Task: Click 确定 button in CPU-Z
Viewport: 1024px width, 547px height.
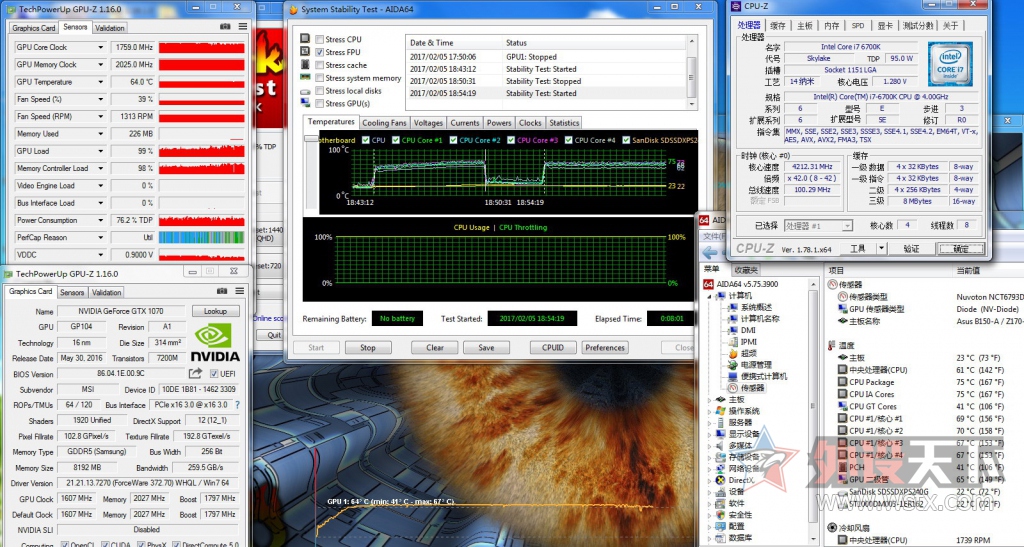Action: (x=961, y=249)
